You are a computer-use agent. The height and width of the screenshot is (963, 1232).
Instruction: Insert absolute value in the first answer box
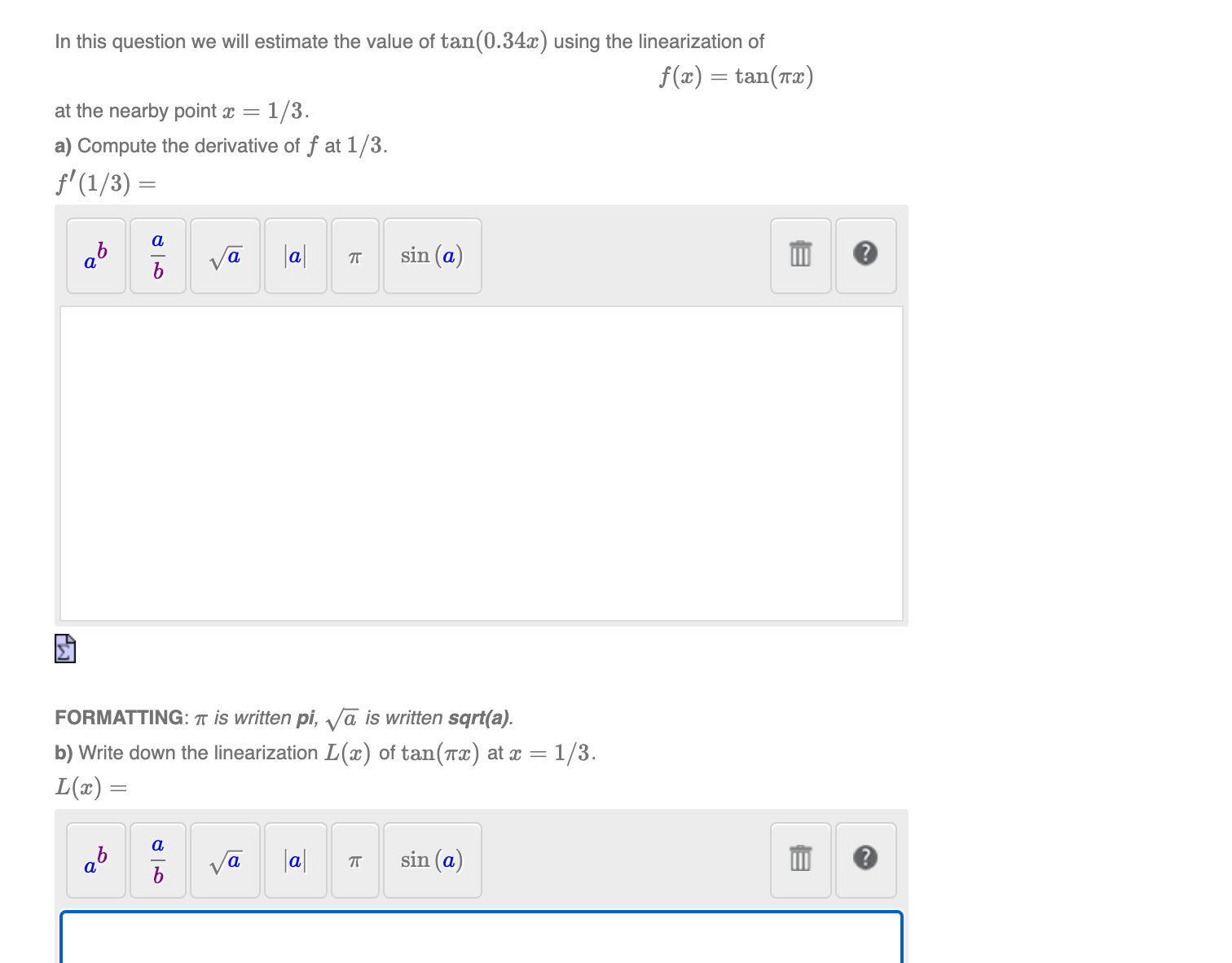click(295, 257)
